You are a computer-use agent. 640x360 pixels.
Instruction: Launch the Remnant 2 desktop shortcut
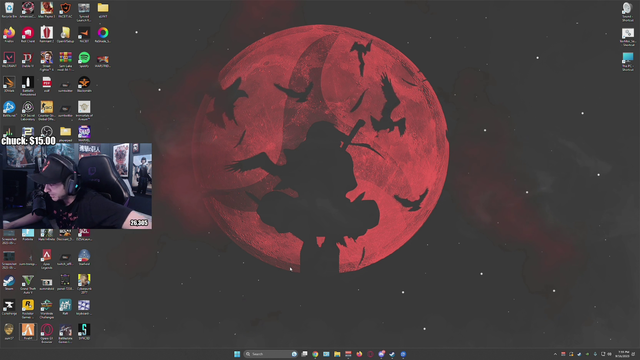click(47, 35)
